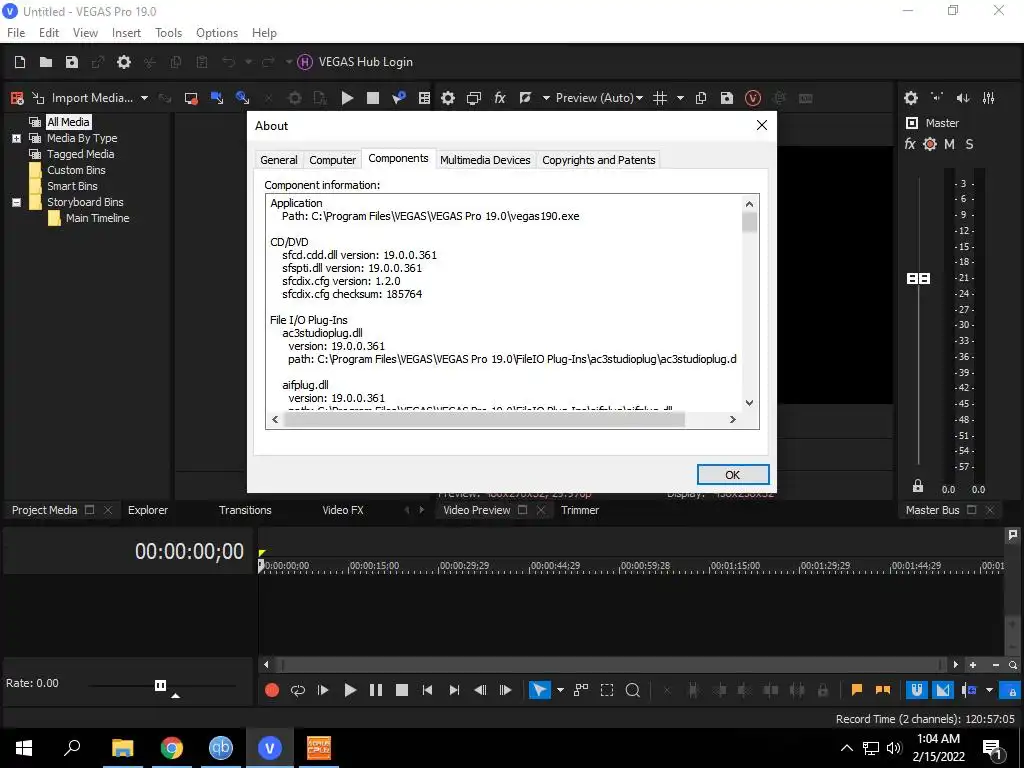Click the Open project folder icon

(x=46, y=62)
